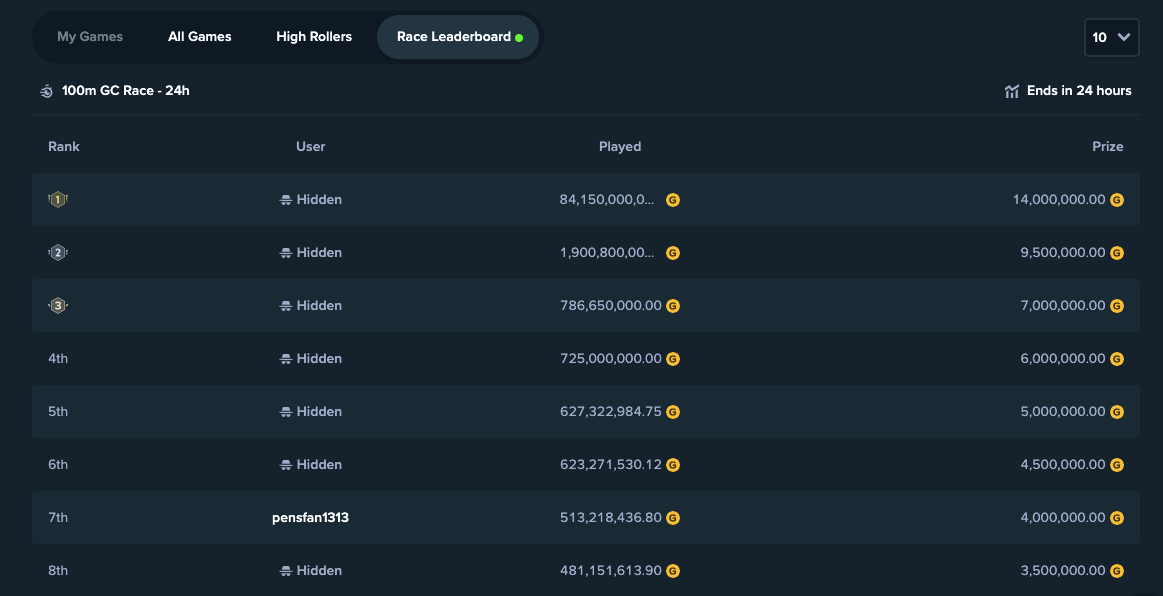The height and width of the screenshot is (596, 1163).
Task: Click gold coin next to 9,500,000.00 prize
Action: point(1116,253)
